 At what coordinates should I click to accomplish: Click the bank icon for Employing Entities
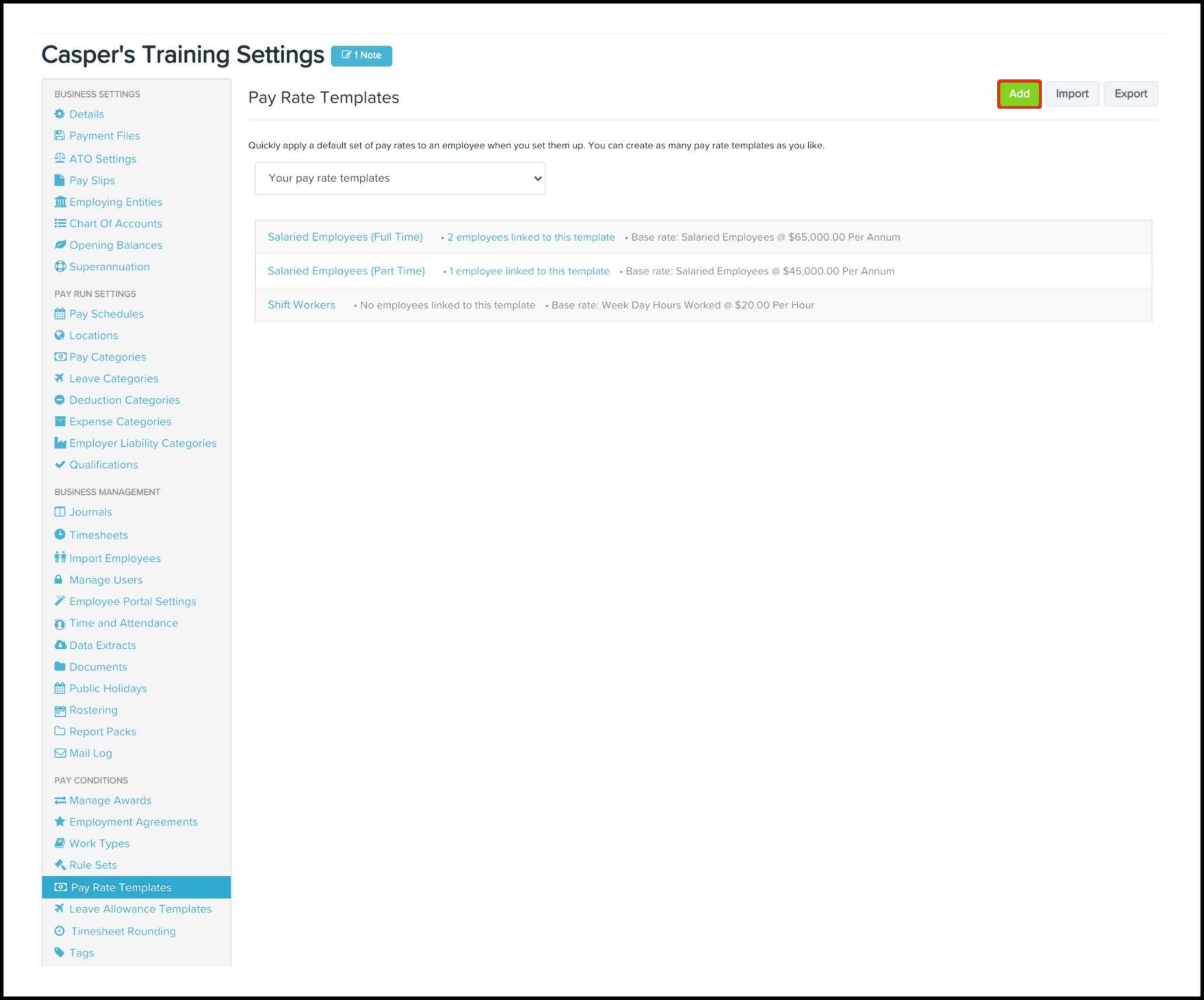pos(60,202)
